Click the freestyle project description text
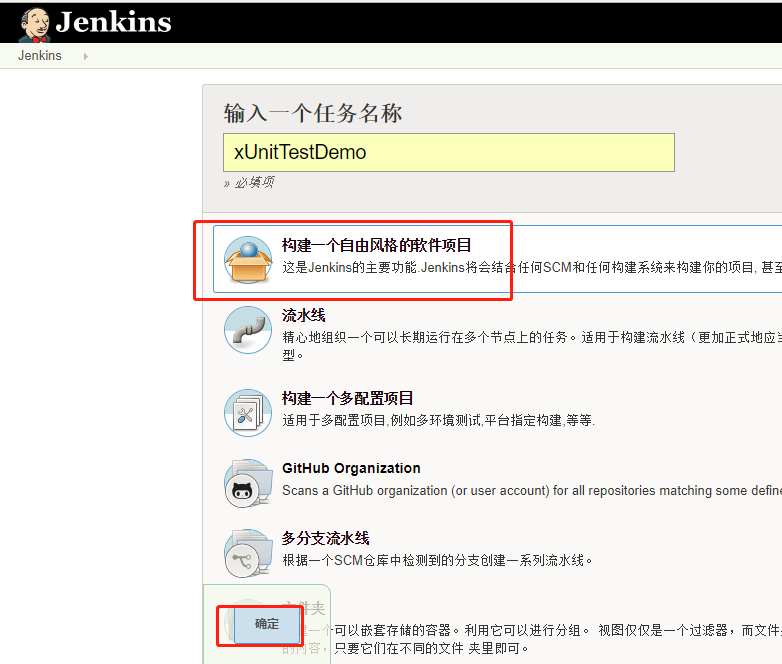This screenshot has width=782, height=664. point(532,268)
